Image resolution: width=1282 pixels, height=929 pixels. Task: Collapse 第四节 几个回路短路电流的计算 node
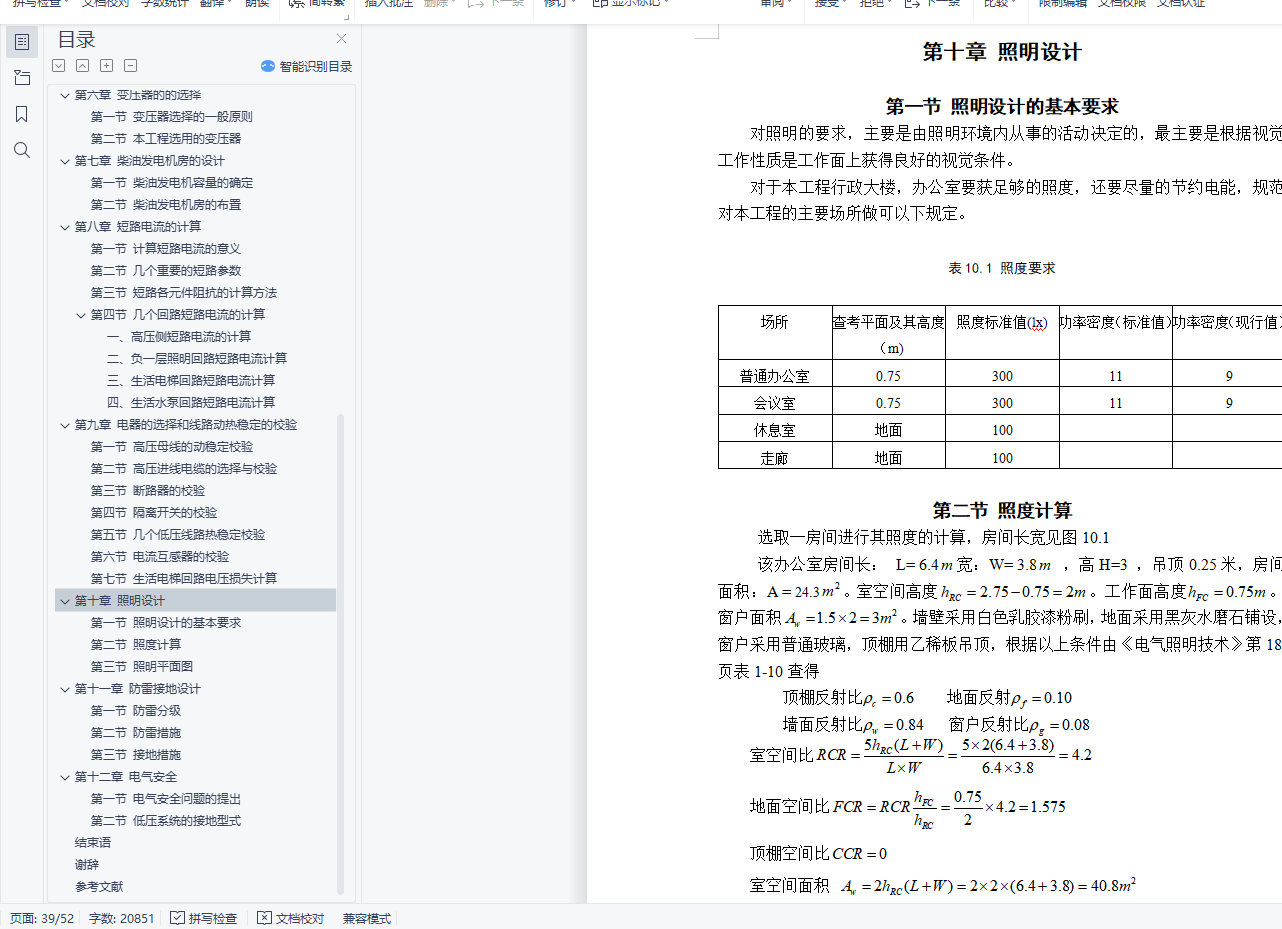tap(81, 315)
